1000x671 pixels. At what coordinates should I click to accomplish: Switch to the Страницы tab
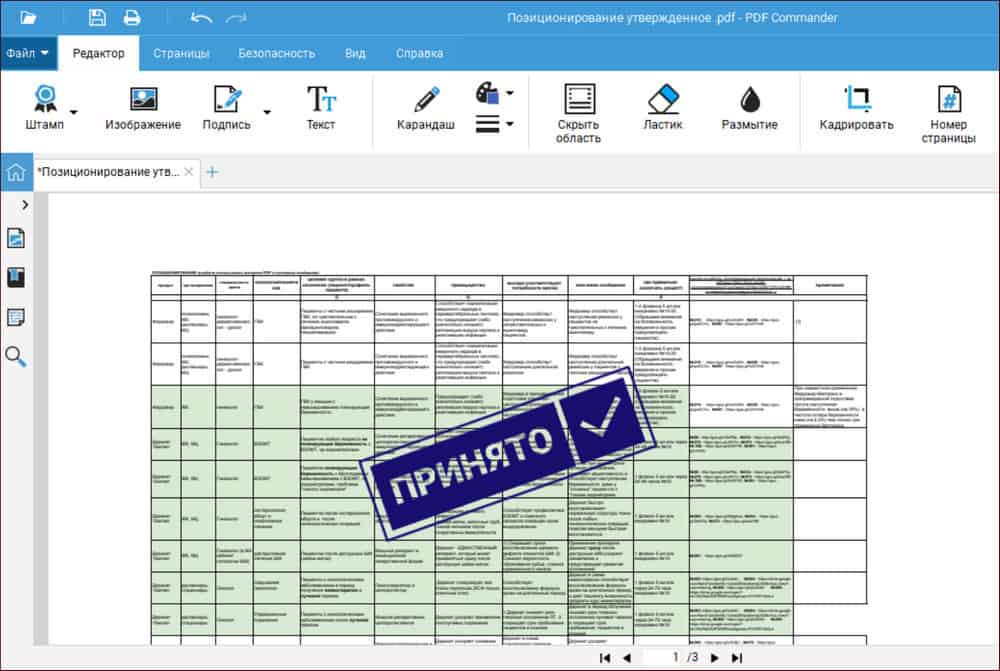point(181,53)
